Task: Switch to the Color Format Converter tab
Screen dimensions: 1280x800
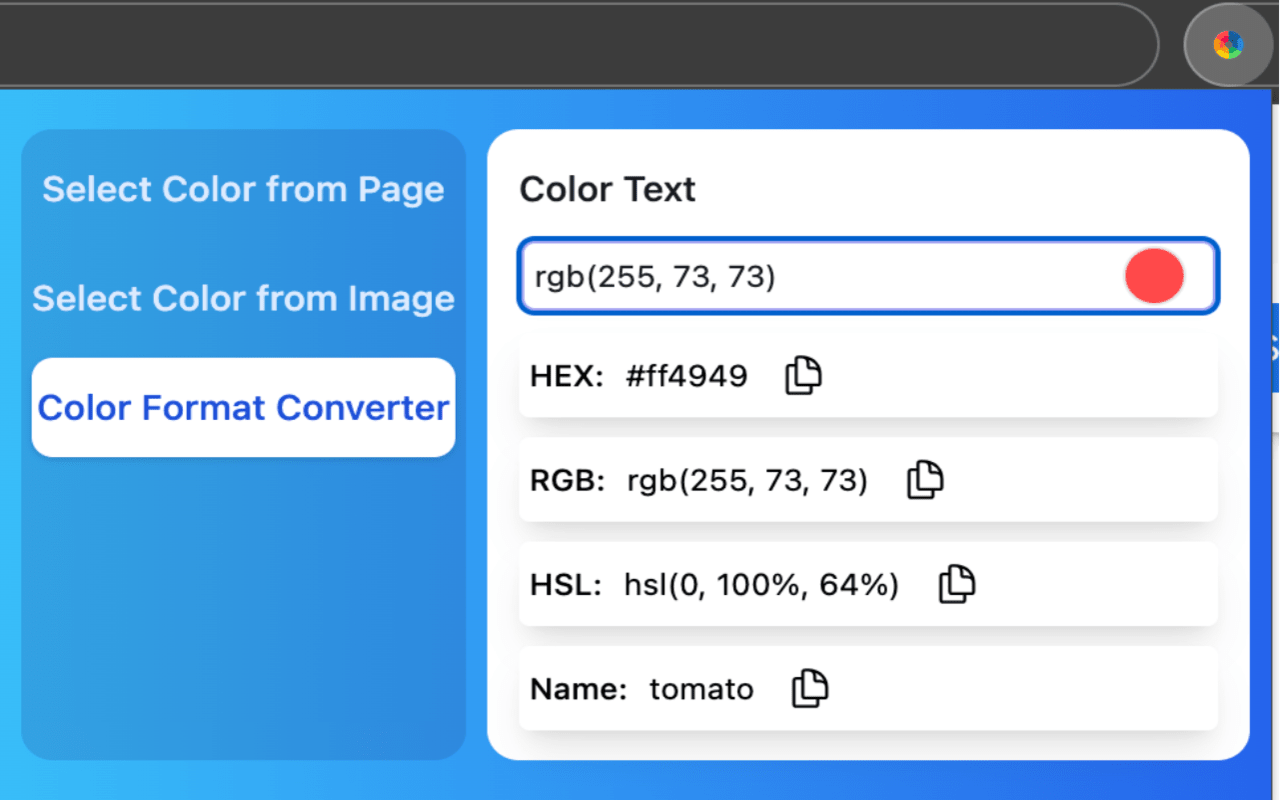Action: point(243,407)
